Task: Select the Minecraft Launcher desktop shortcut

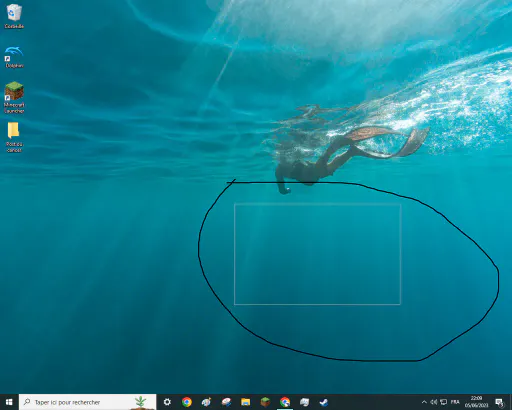Action: [14, 97]
